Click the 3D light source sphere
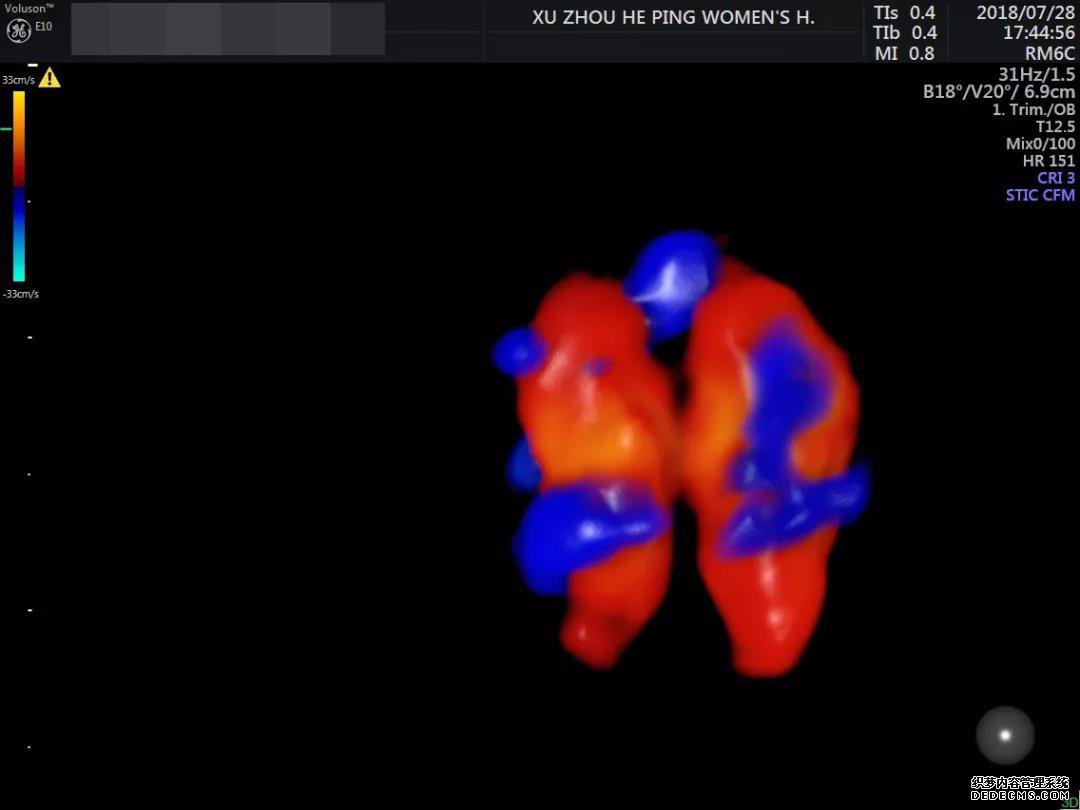The width and height of the screenshot is (1080, 810). pyautogui.click(x=1005, y=736)
